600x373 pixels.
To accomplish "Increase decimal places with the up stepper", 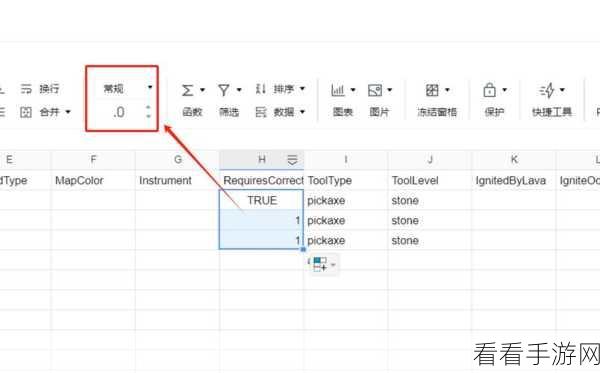I will [148, 108].
